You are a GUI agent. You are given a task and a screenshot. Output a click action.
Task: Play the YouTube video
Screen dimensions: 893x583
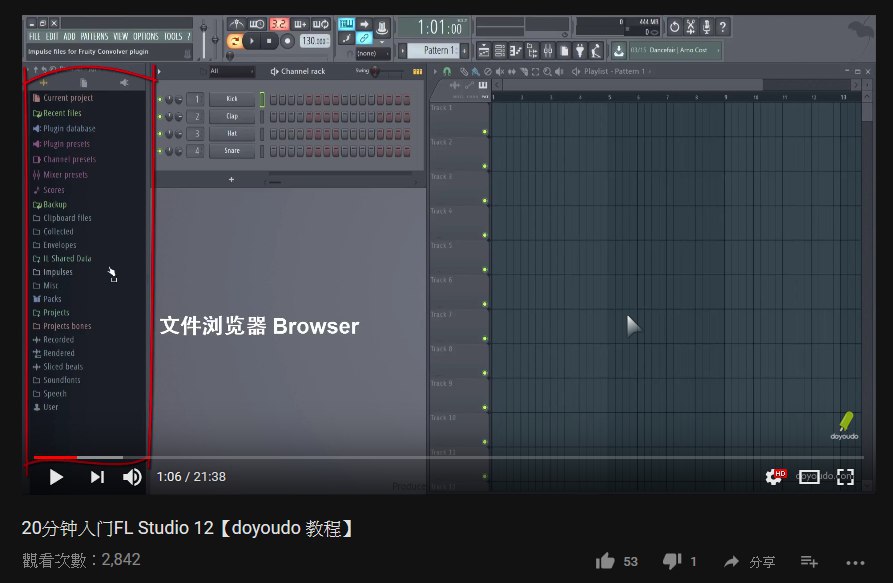(x=56, y=477)
